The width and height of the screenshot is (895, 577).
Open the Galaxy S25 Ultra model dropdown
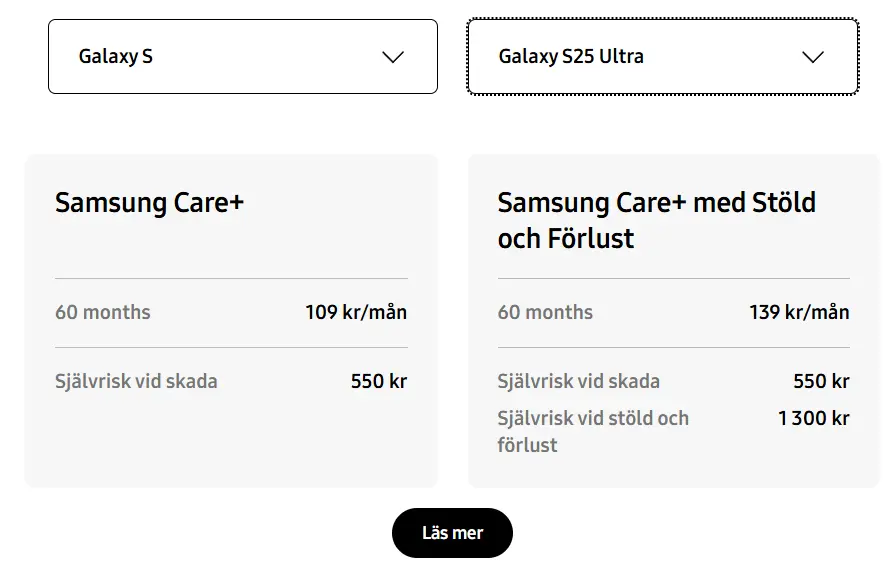pyautogui.click(x=662, y=57)
